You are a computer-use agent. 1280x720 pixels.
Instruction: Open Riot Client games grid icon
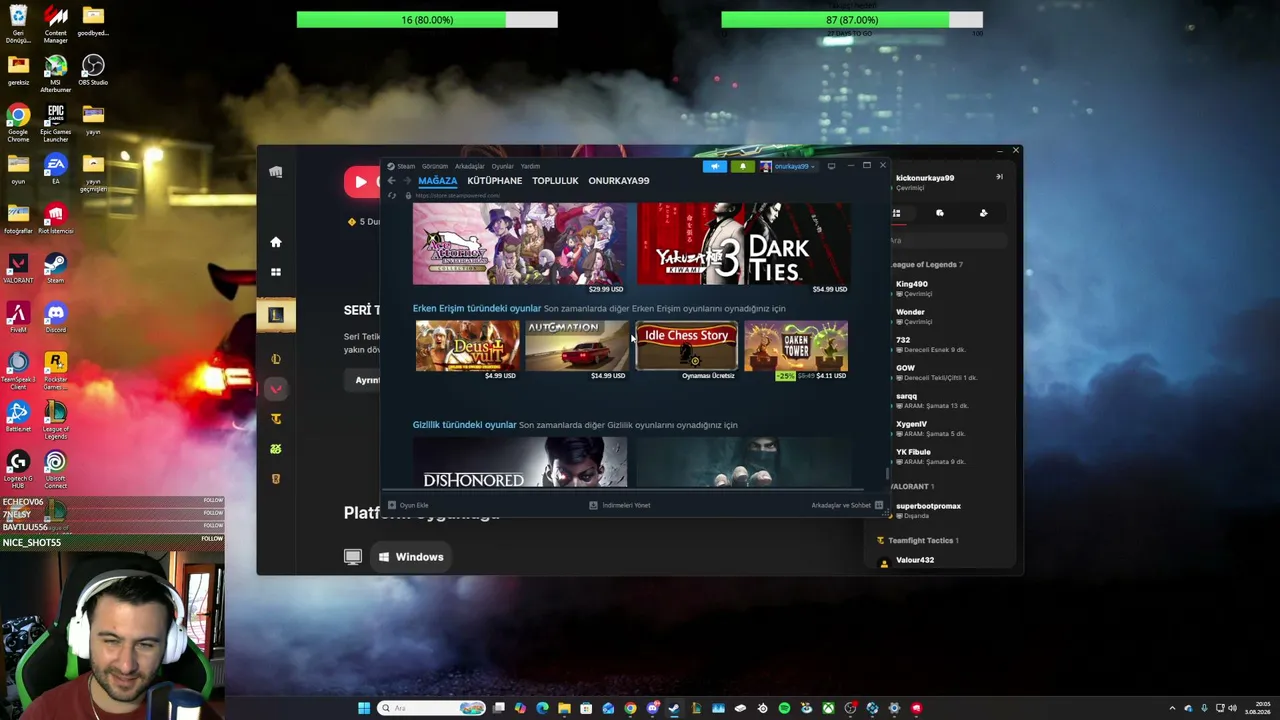[x=276, y=272]
